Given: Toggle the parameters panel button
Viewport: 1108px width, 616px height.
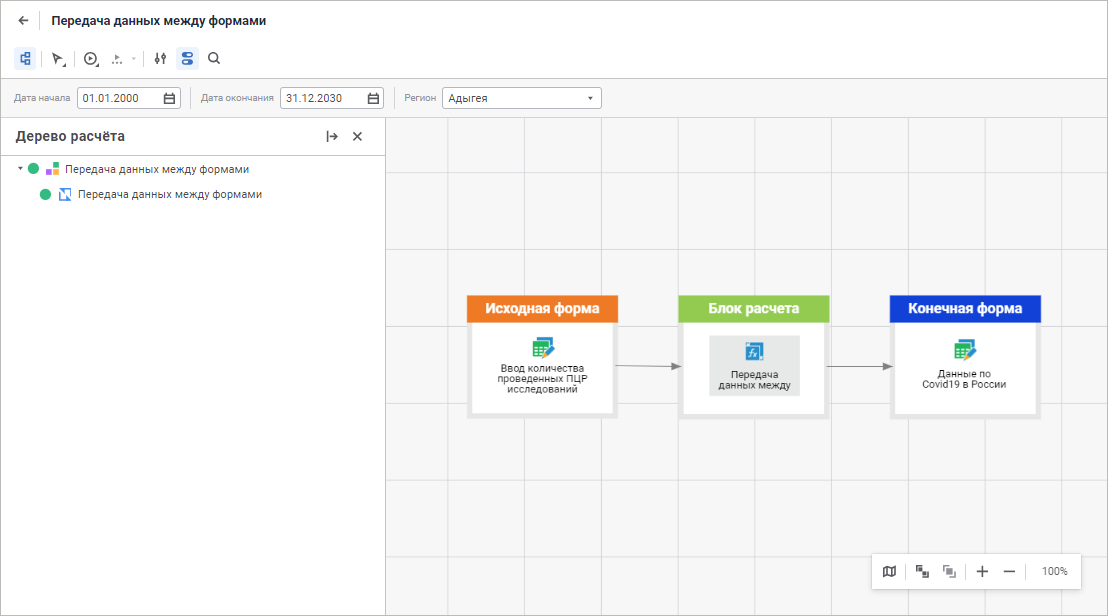Looking at the screenshot, I should pyautogui.click(x=187, y=59).
